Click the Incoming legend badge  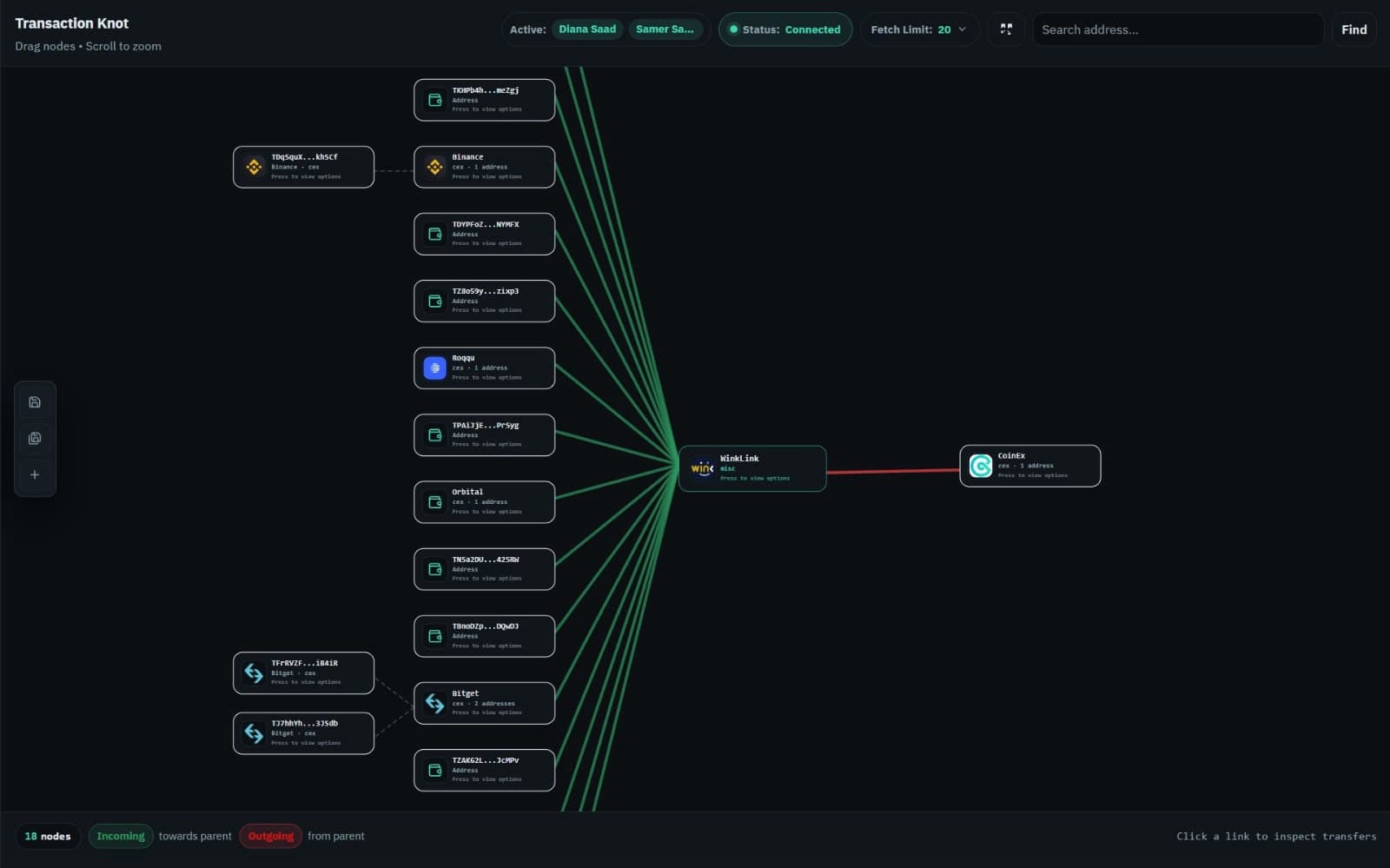point(121,836)
